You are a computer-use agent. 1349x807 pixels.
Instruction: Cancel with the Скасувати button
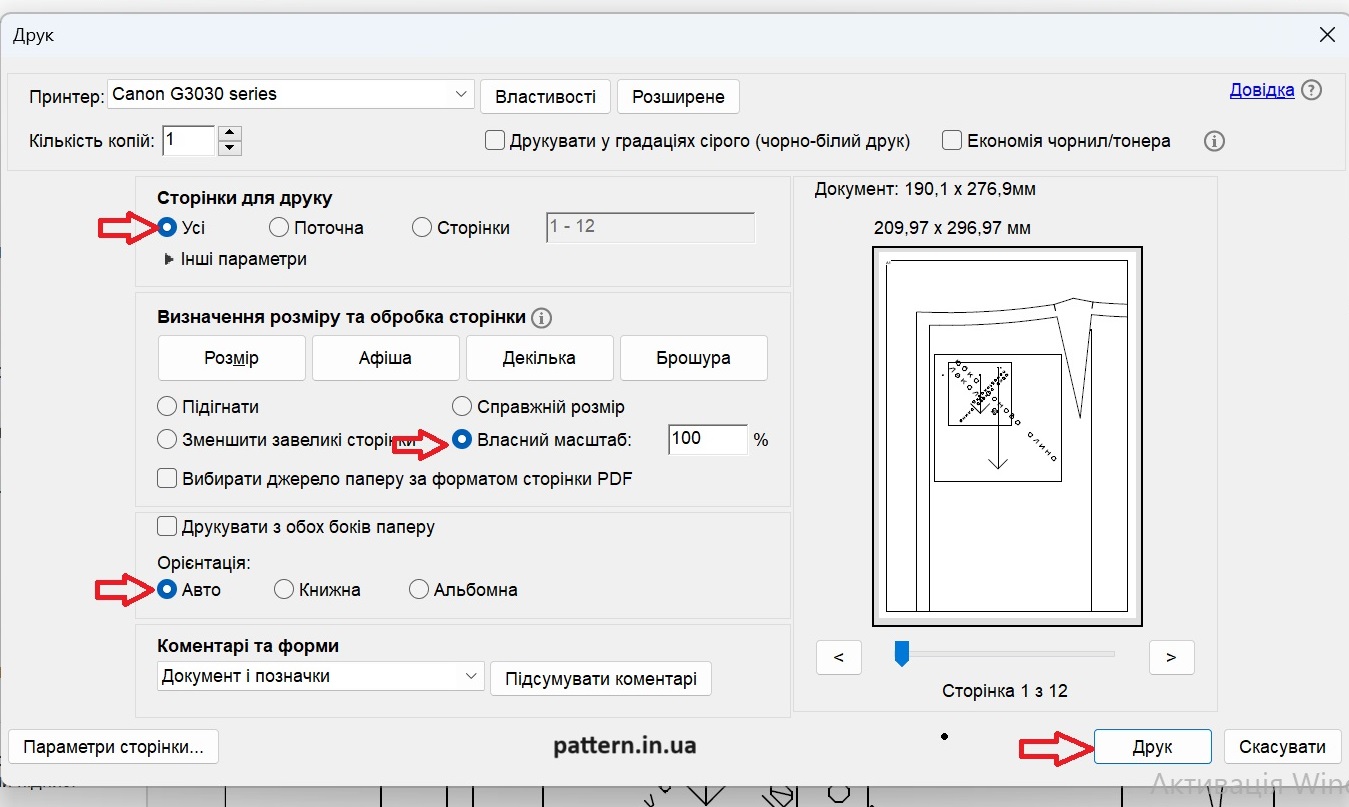tap(1283, 747)
